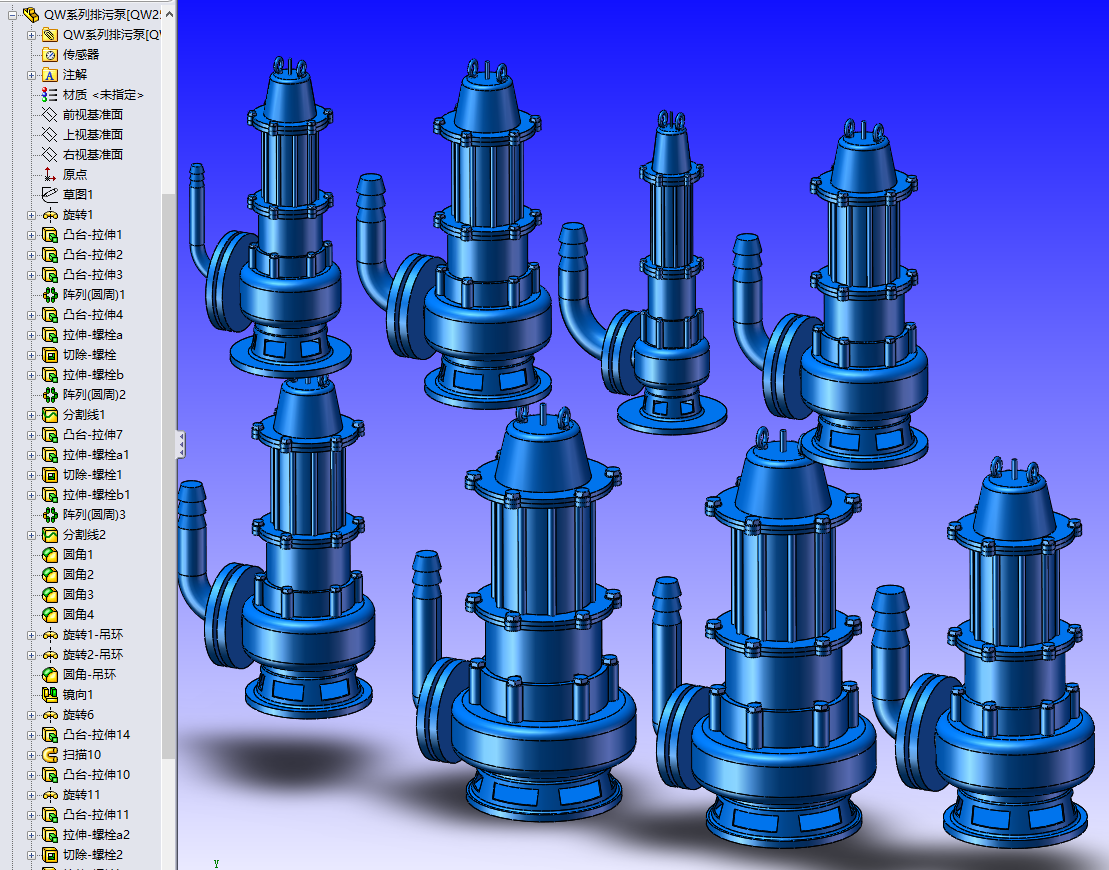Click the 旋转11 revolve icon
Viewport: 1109px width, 870px height.
coord(50,795)
